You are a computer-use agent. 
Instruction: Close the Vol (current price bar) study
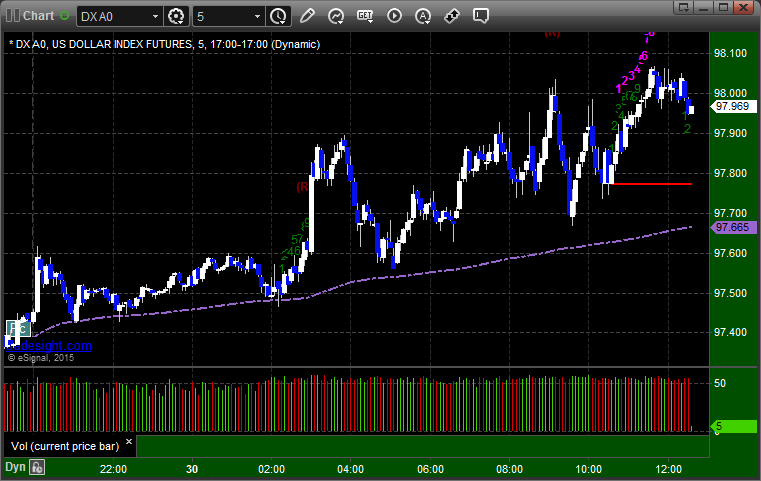129,442
